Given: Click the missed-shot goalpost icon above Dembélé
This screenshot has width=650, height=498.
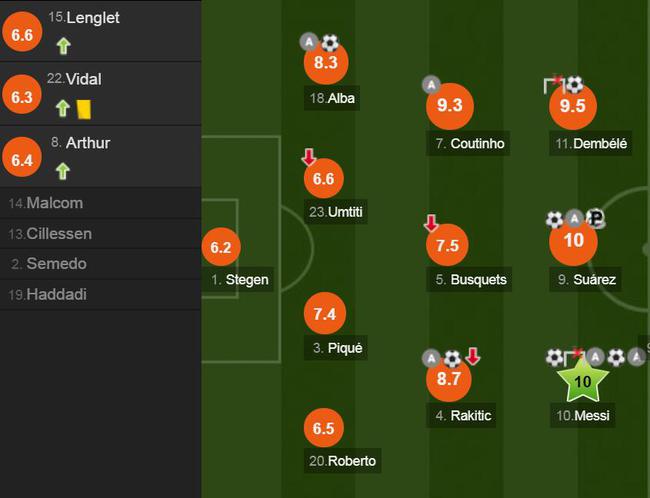Looking at the screenshot, I should 553,85.
